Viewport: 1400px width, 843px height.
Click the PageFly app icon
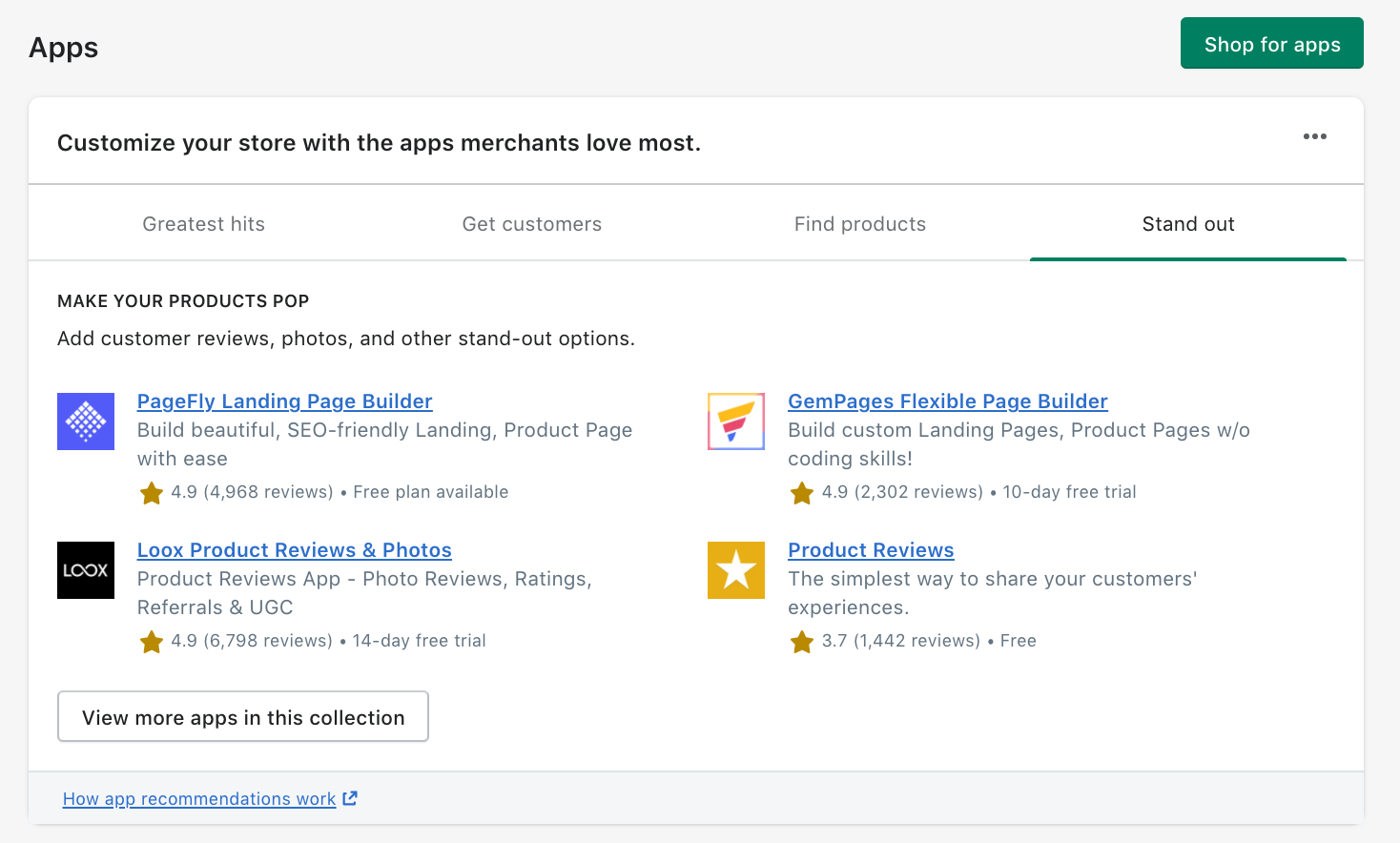[86, 421]
